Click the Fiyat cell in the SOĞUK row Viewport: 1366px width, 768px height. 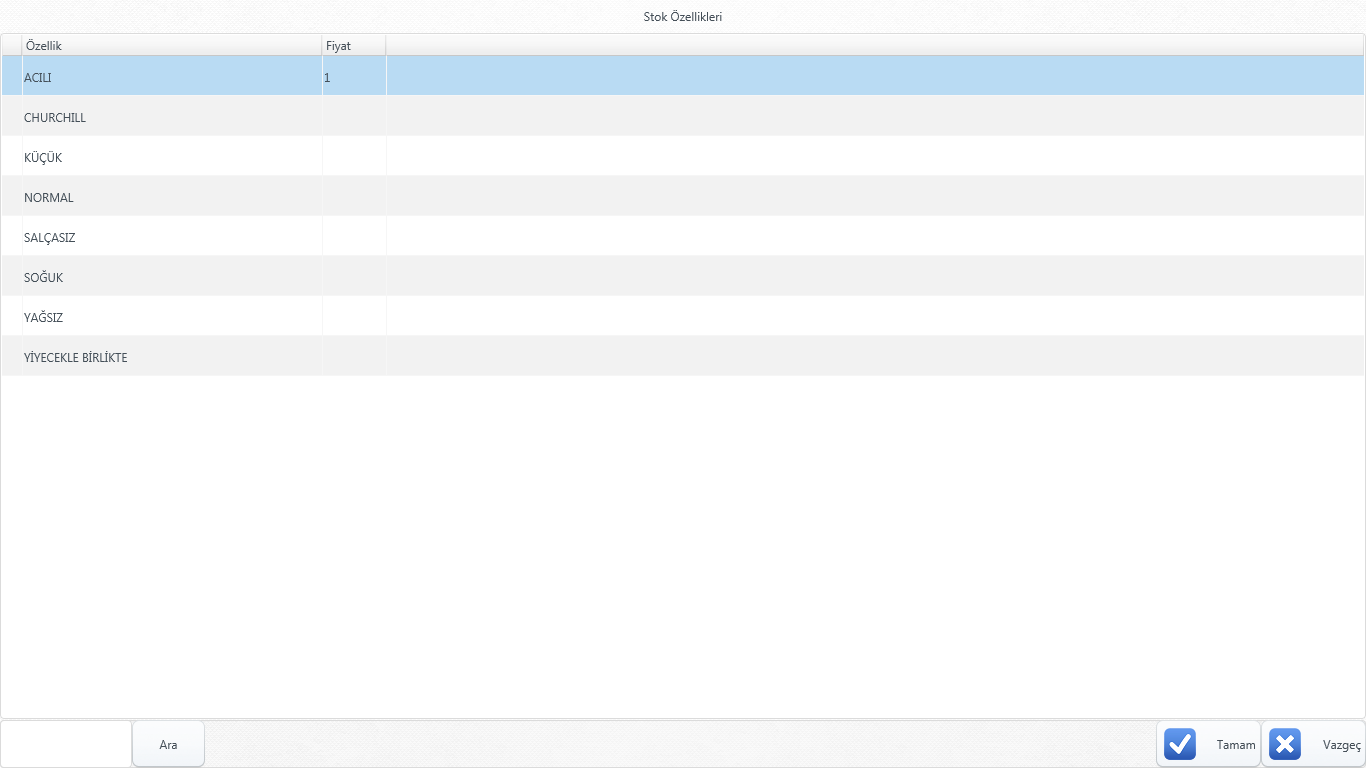tap(353, 277)
